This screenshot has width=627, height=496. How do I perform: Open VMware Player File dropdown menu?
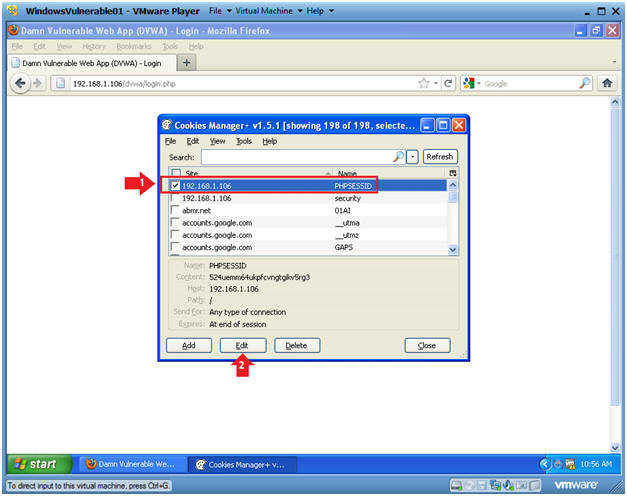coord(220,11)
